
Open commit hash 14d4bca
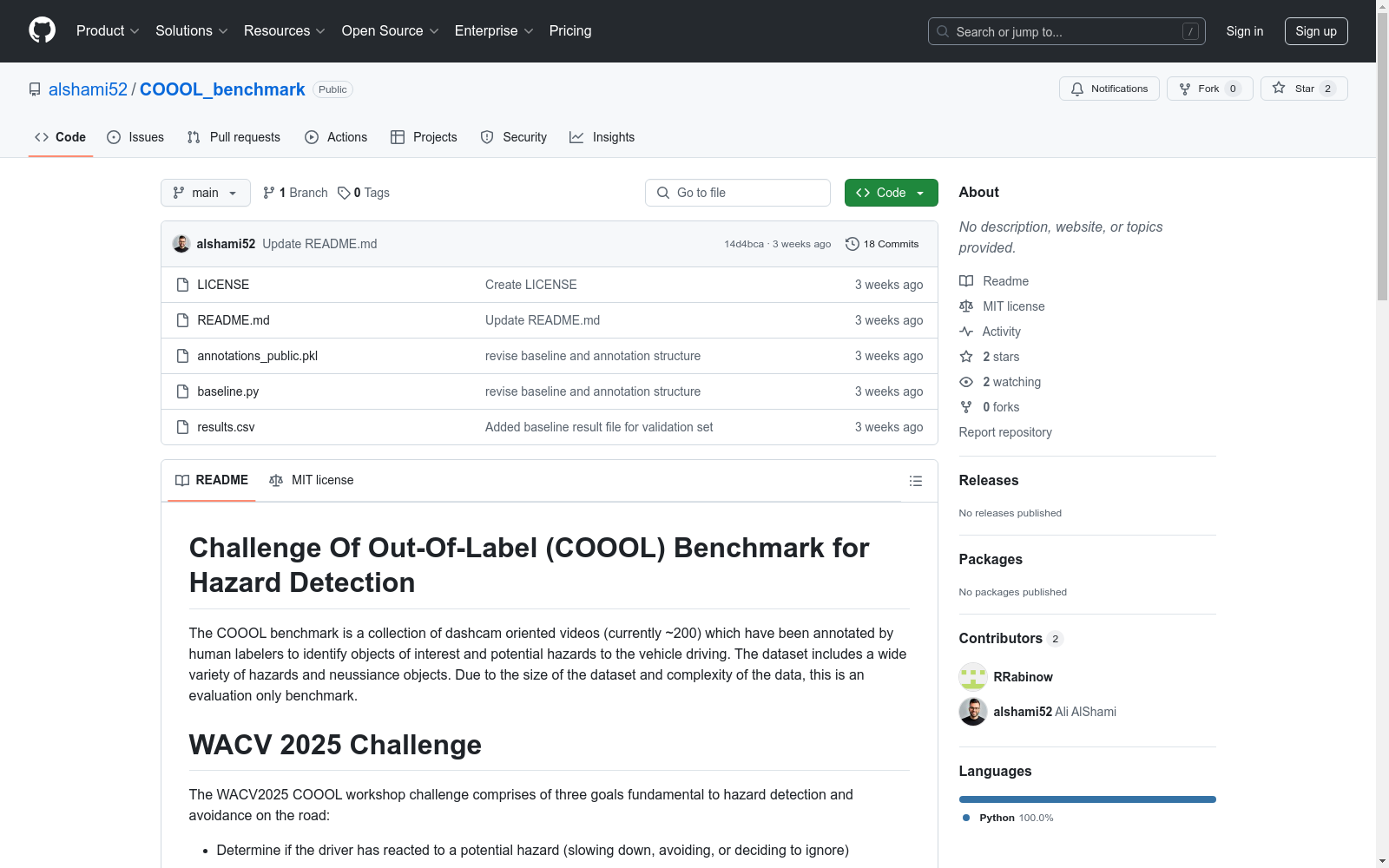(744, 244)
